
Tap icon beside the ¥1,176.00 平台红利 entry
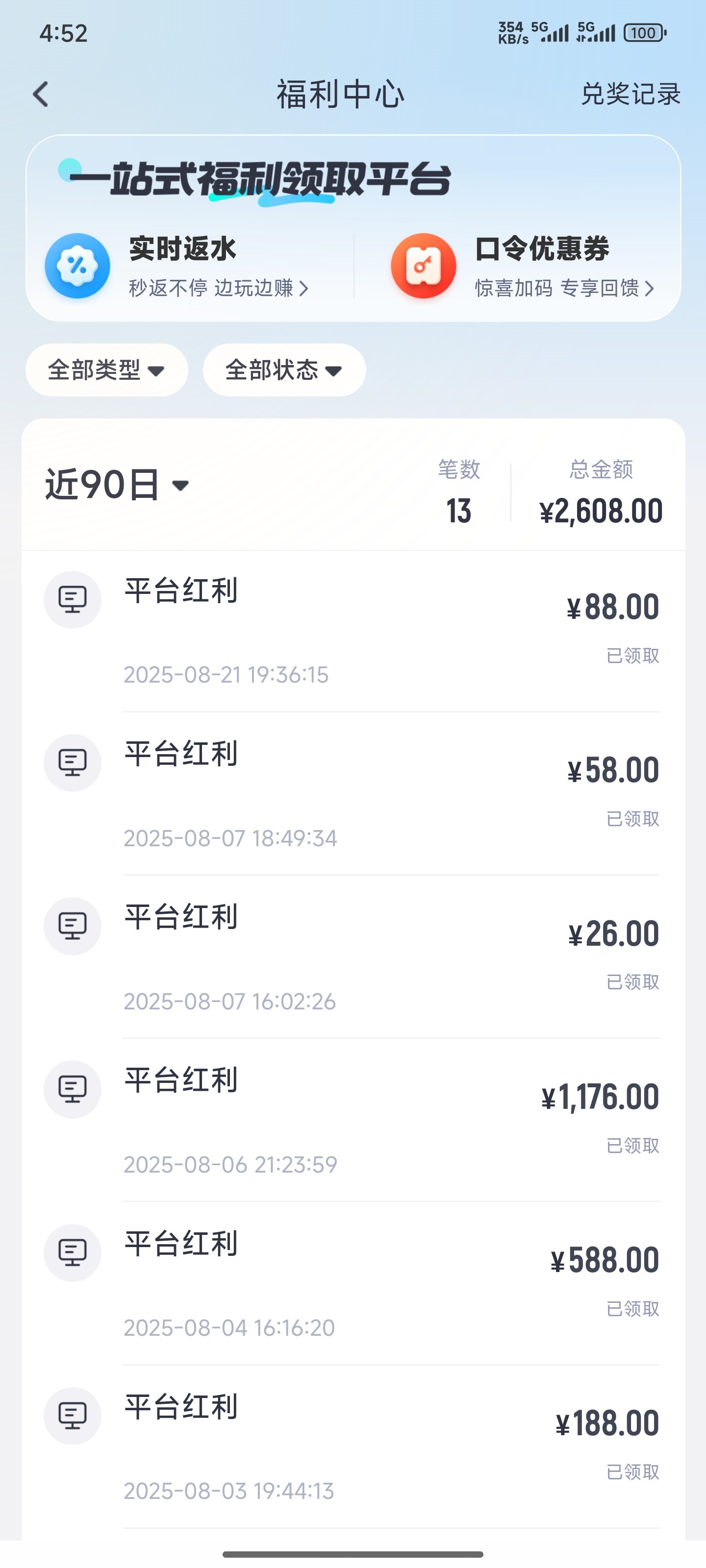coord(73,1089)
